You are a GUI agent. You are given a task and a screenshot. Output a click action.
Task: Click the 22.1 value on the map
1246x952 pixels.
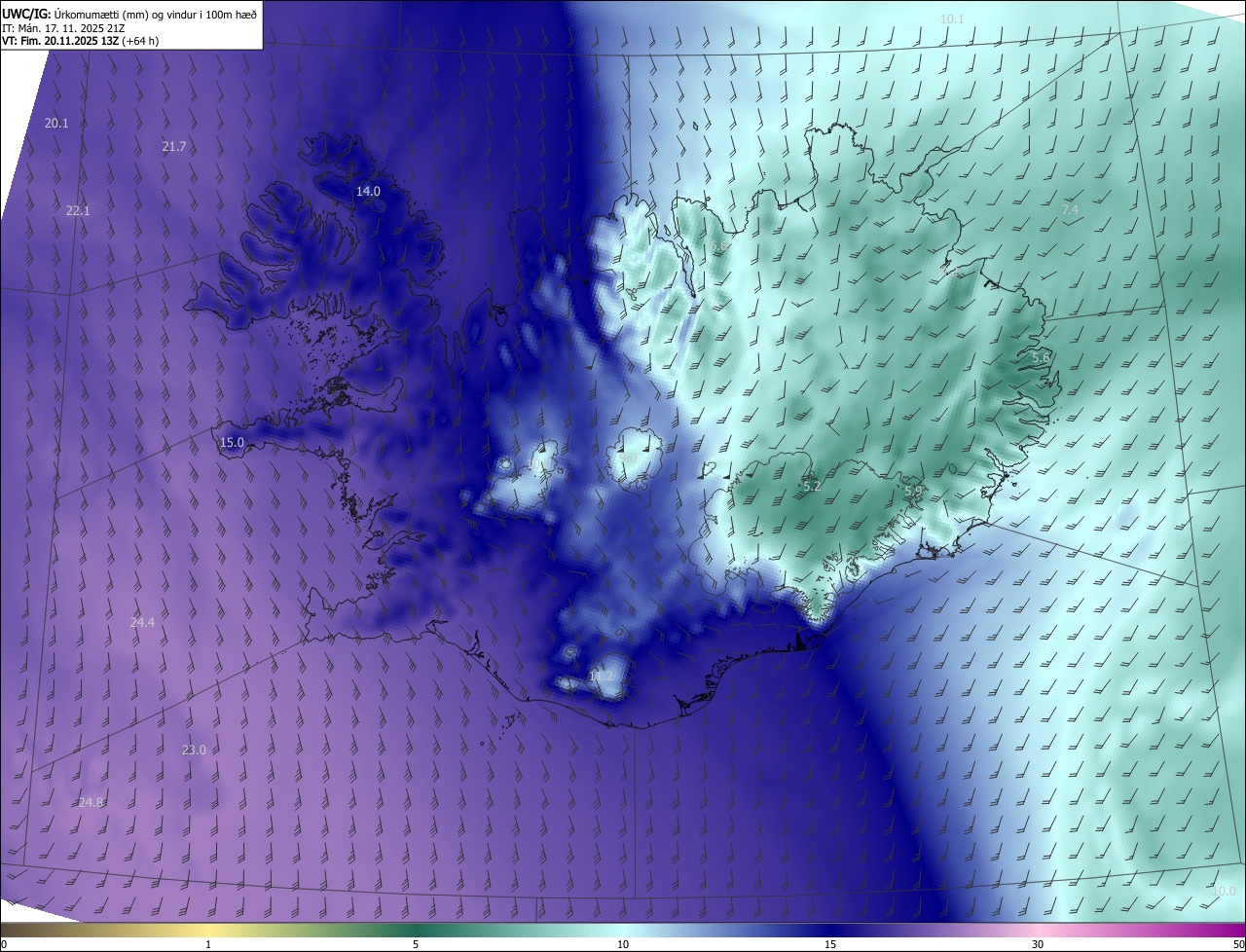(78, 210)
